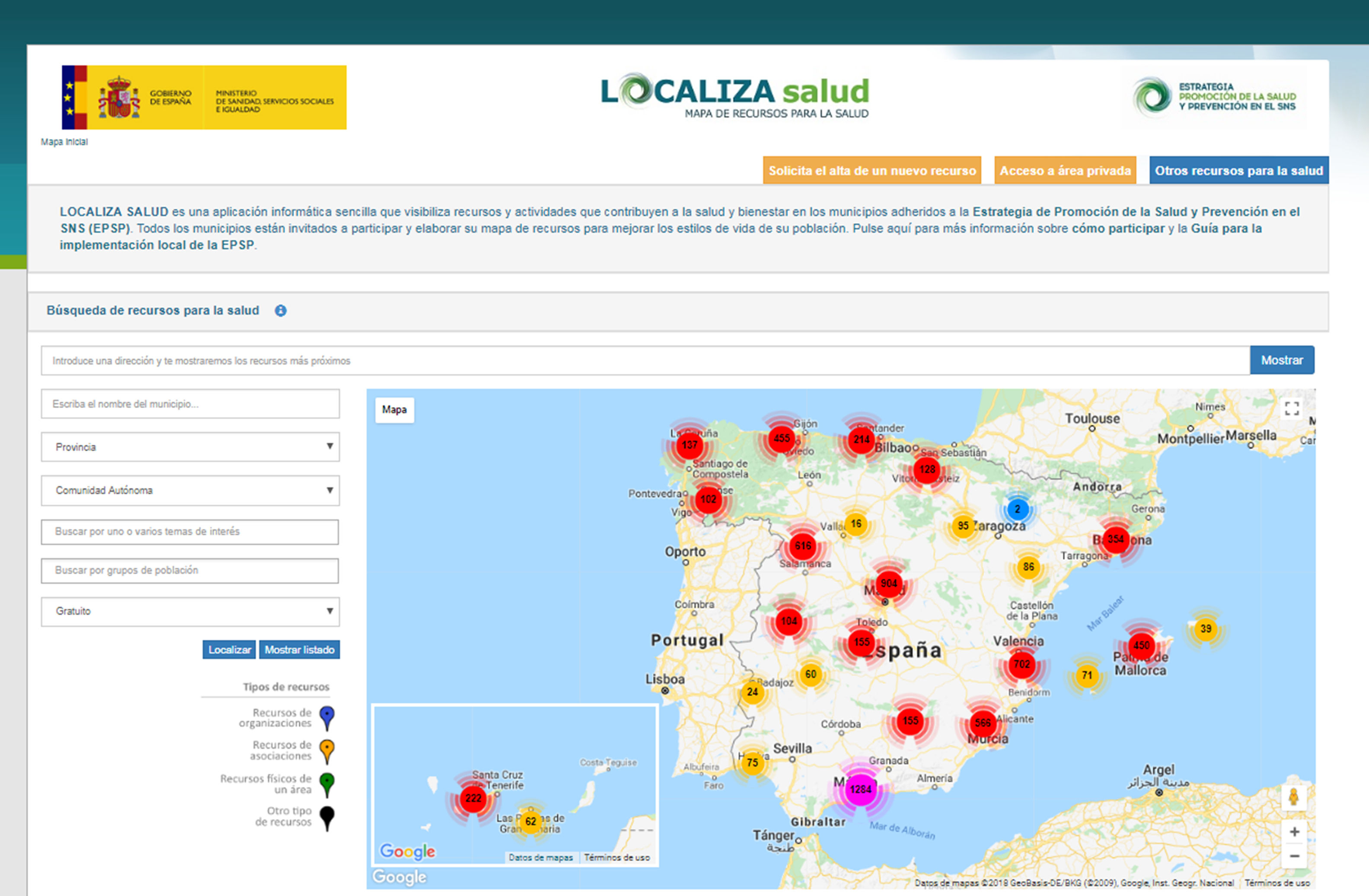Click the green Recursos físicos pin
This screenshot has height=896, width=1369.
[327, 783]
